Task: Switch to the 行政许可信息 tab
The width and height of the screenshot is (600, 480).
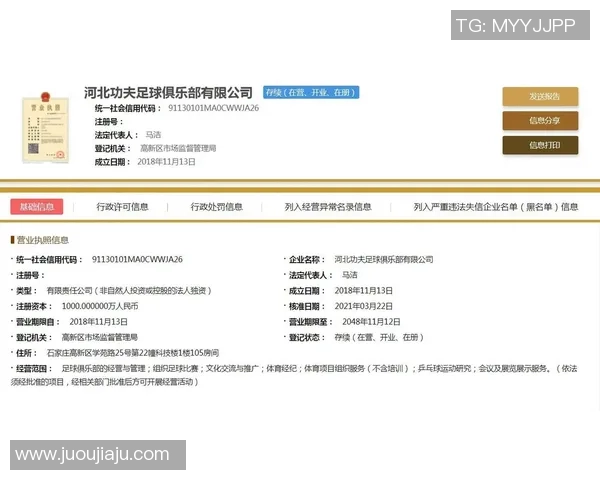Action: pos(122,207)
